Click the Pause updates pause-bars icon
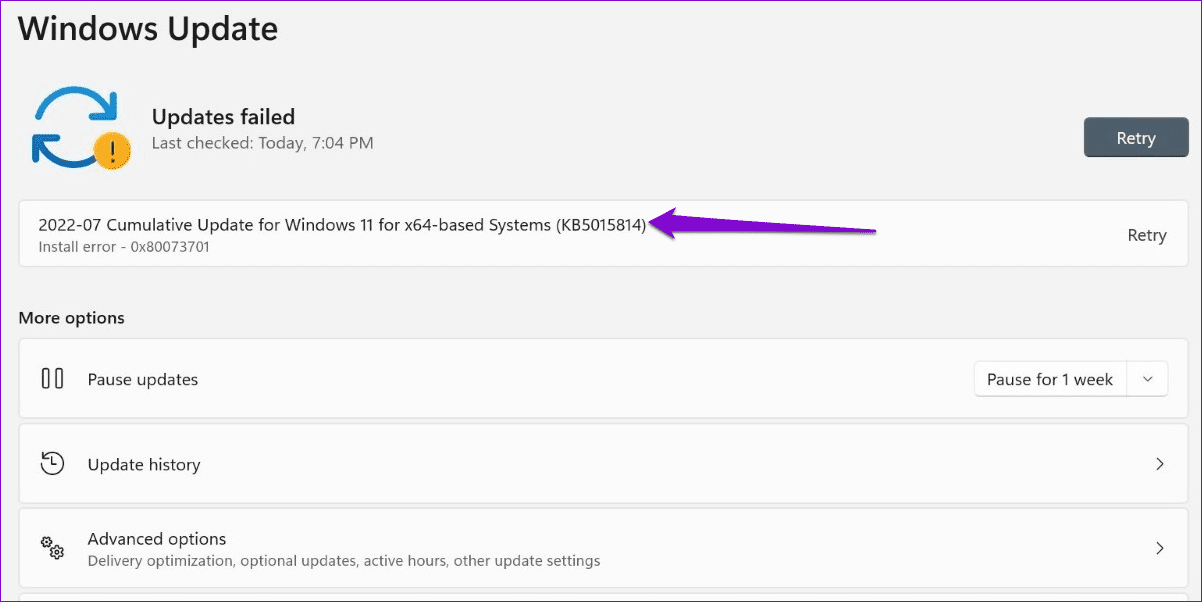The width and height of the screenshot is (1202, 602). tap(52, 379)
